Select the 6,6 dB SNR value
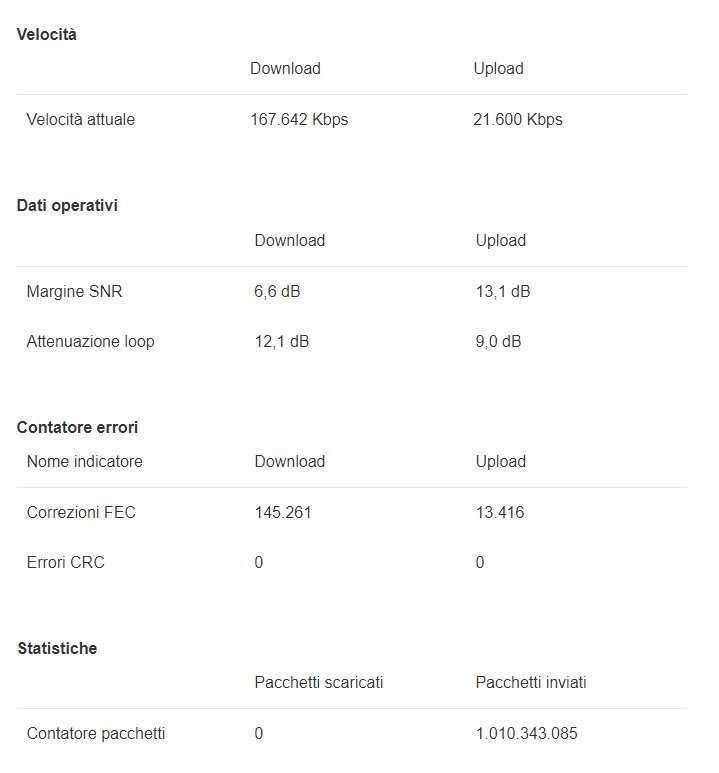 click(x=278, y=292)
